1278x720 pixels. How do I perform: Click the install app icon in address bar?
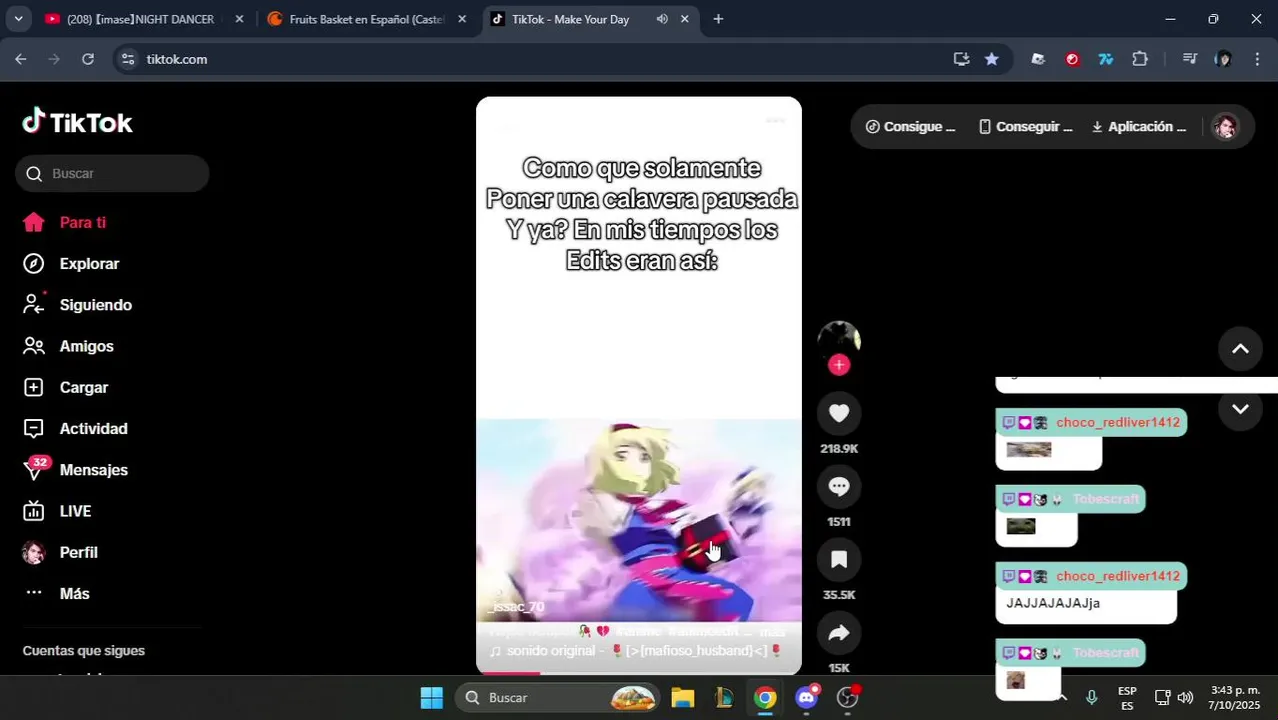tap(961, 59)
